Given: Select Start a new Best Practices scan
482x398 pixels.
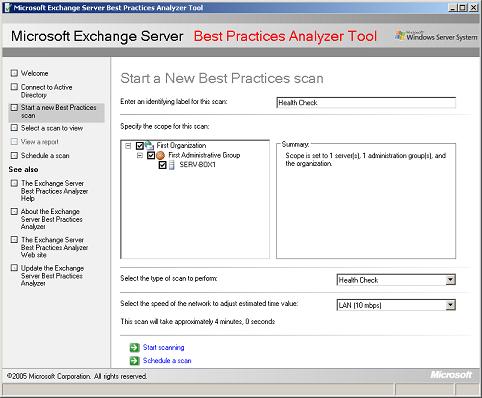Looking at the screenshot, I should (x=58, y=111).
